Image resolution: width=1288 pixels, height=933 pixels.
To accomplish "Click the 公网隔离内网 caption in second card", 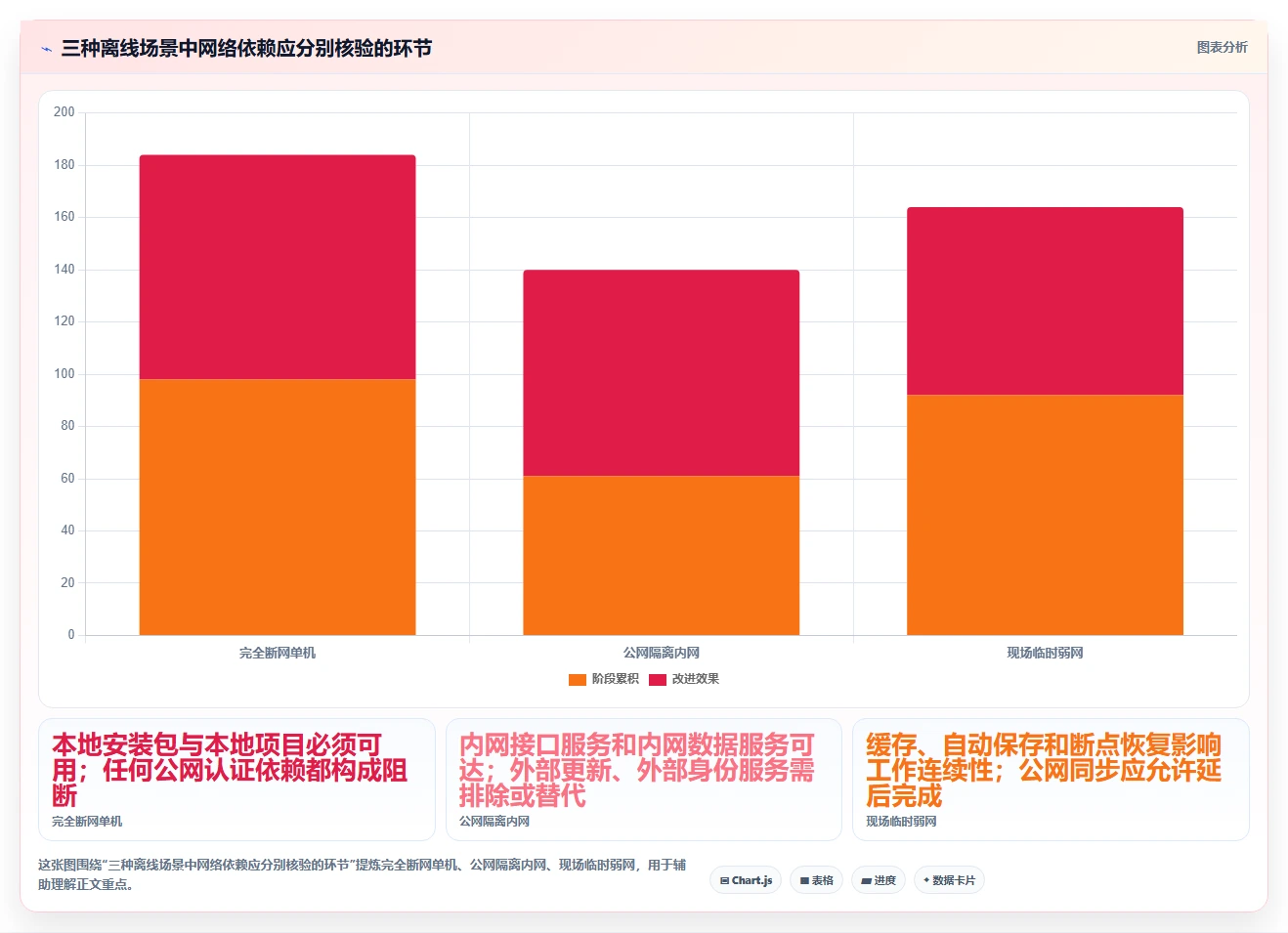I will tap(494, 822).
